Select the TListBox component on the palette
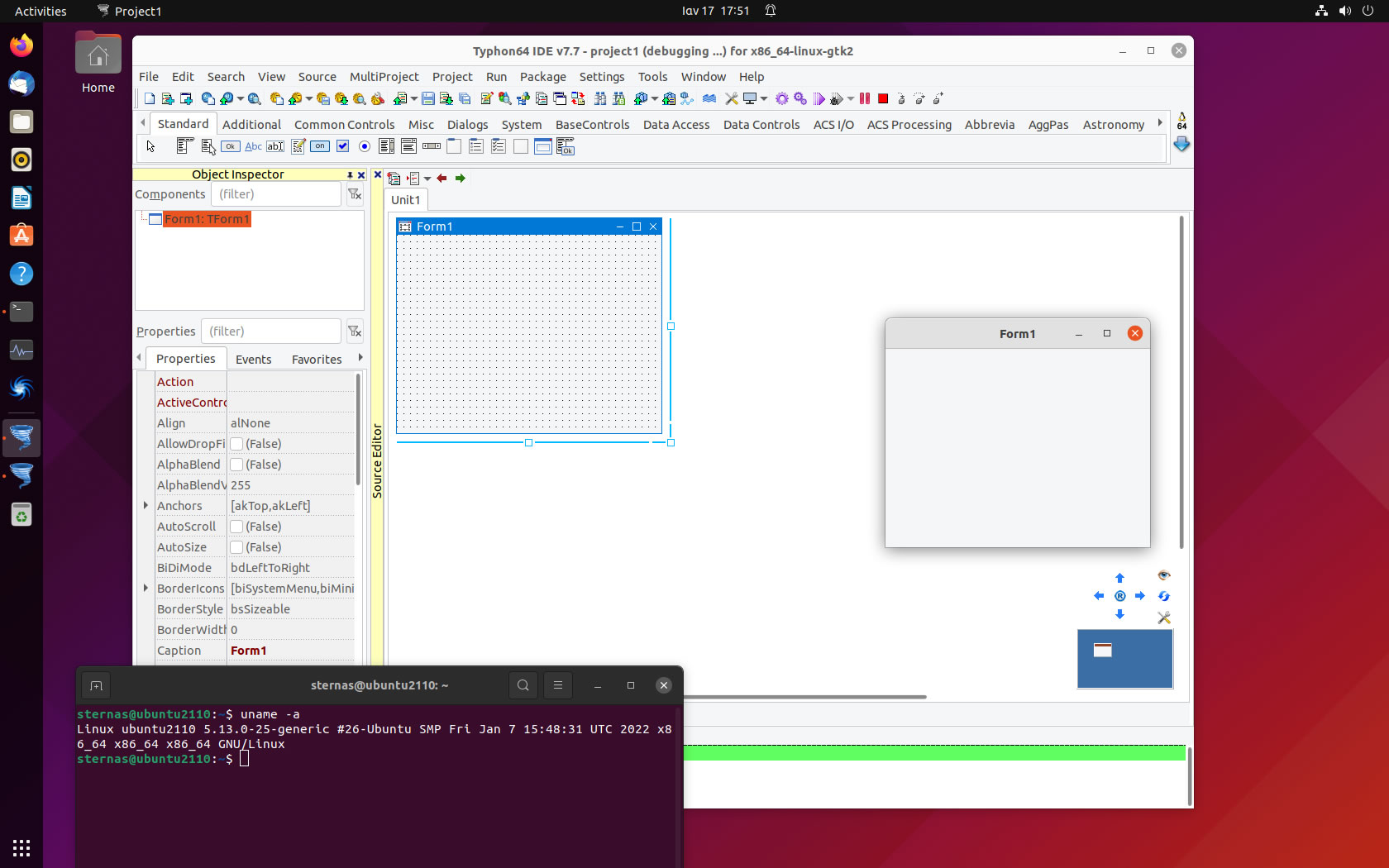The image size is (1389, 868). [387, 146]
